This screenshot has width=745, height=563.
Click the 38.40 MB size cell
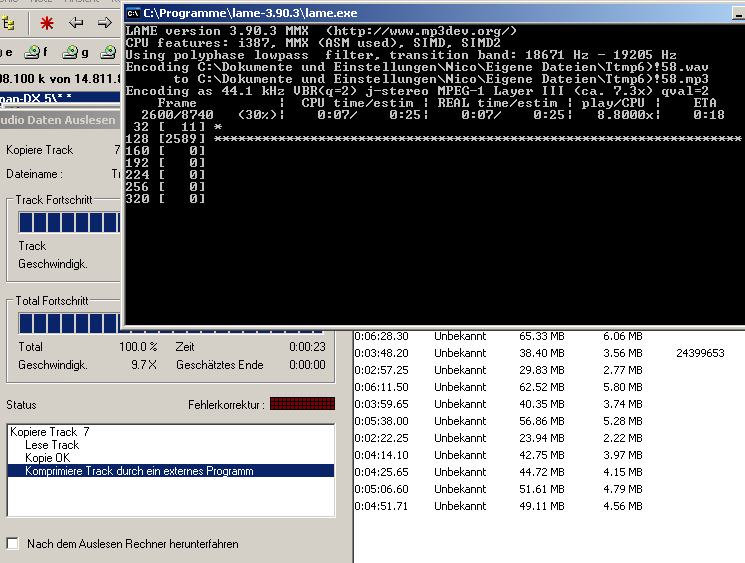click(x=542, y=353)
